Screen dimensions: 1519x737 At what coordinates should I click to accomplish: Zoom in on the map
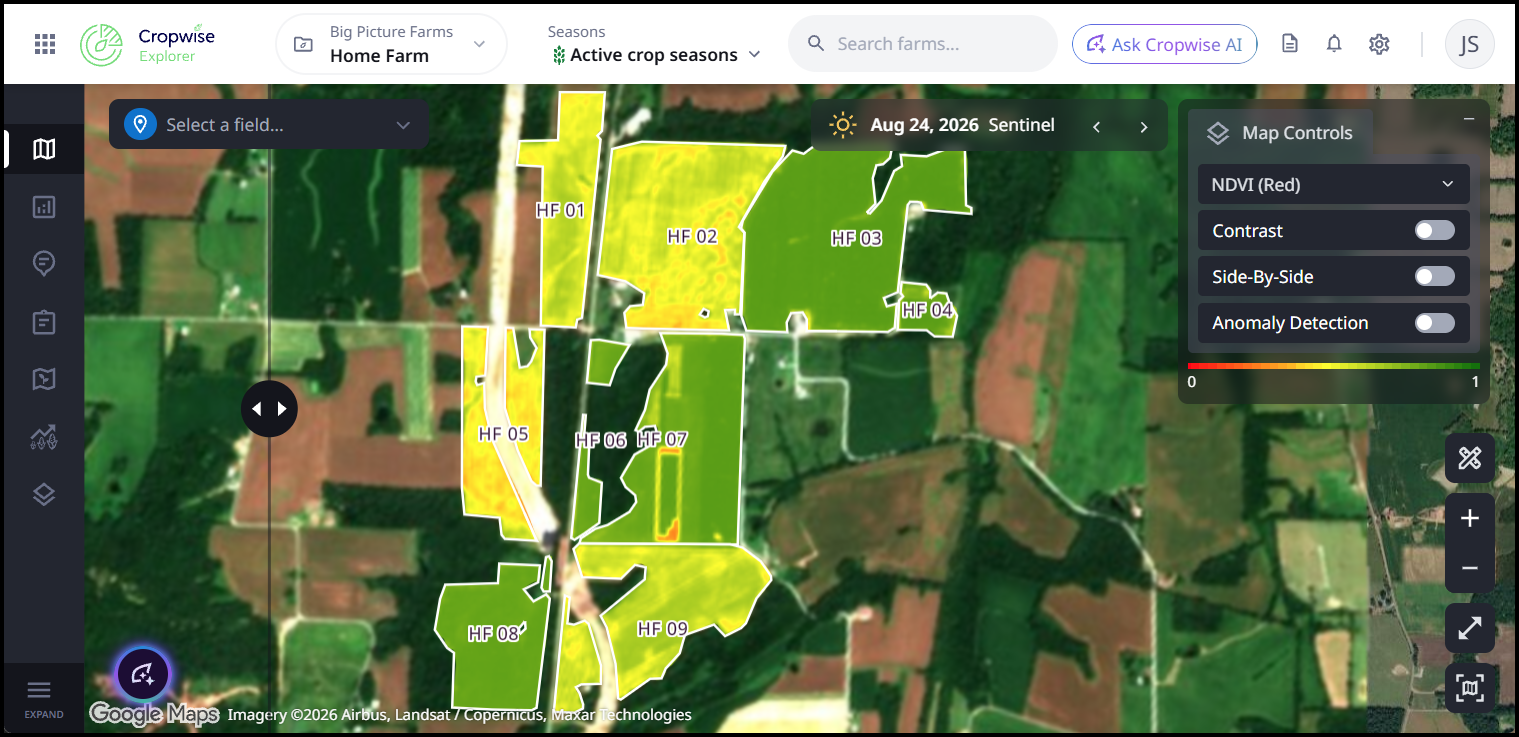tap(1470, 518)
